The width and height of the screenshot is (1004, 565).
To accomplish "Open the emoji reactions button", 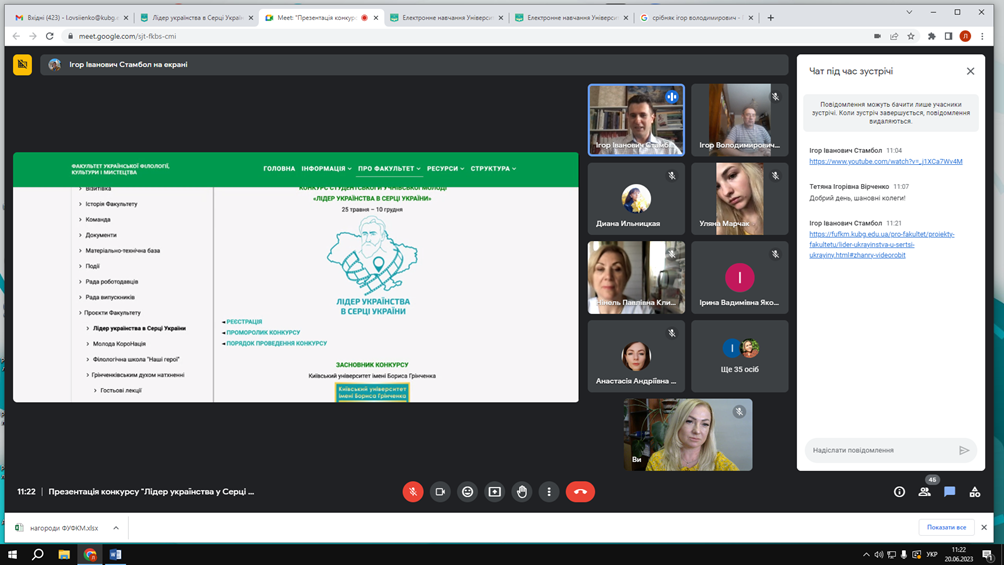I will tap(467, 492).
